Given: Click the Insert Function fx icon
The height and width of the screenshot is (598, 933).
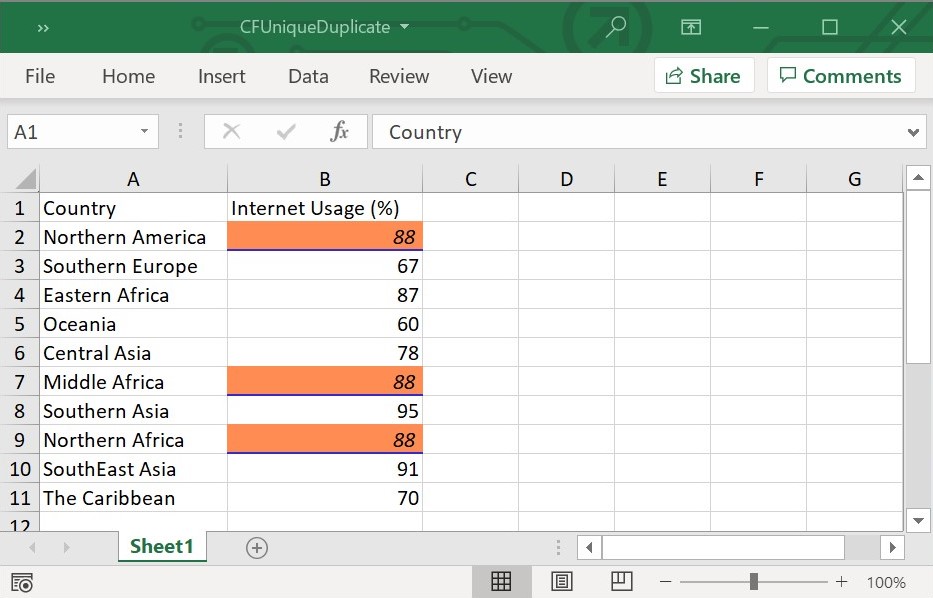Looking at the screenshot, I should pyautogui.click(x=339, y=132).
